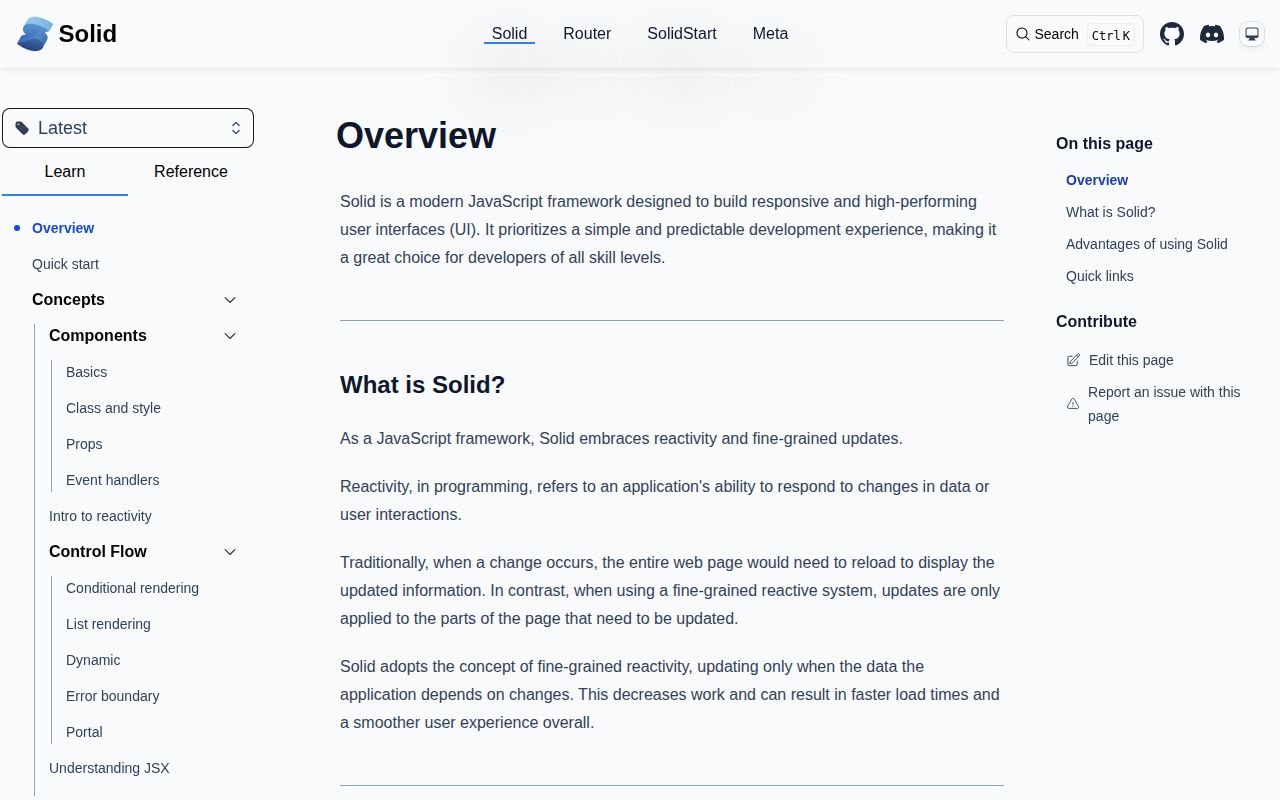Go to Quick start in sidebar
This screenshot has height=800, width=1280.
[65, 264]
